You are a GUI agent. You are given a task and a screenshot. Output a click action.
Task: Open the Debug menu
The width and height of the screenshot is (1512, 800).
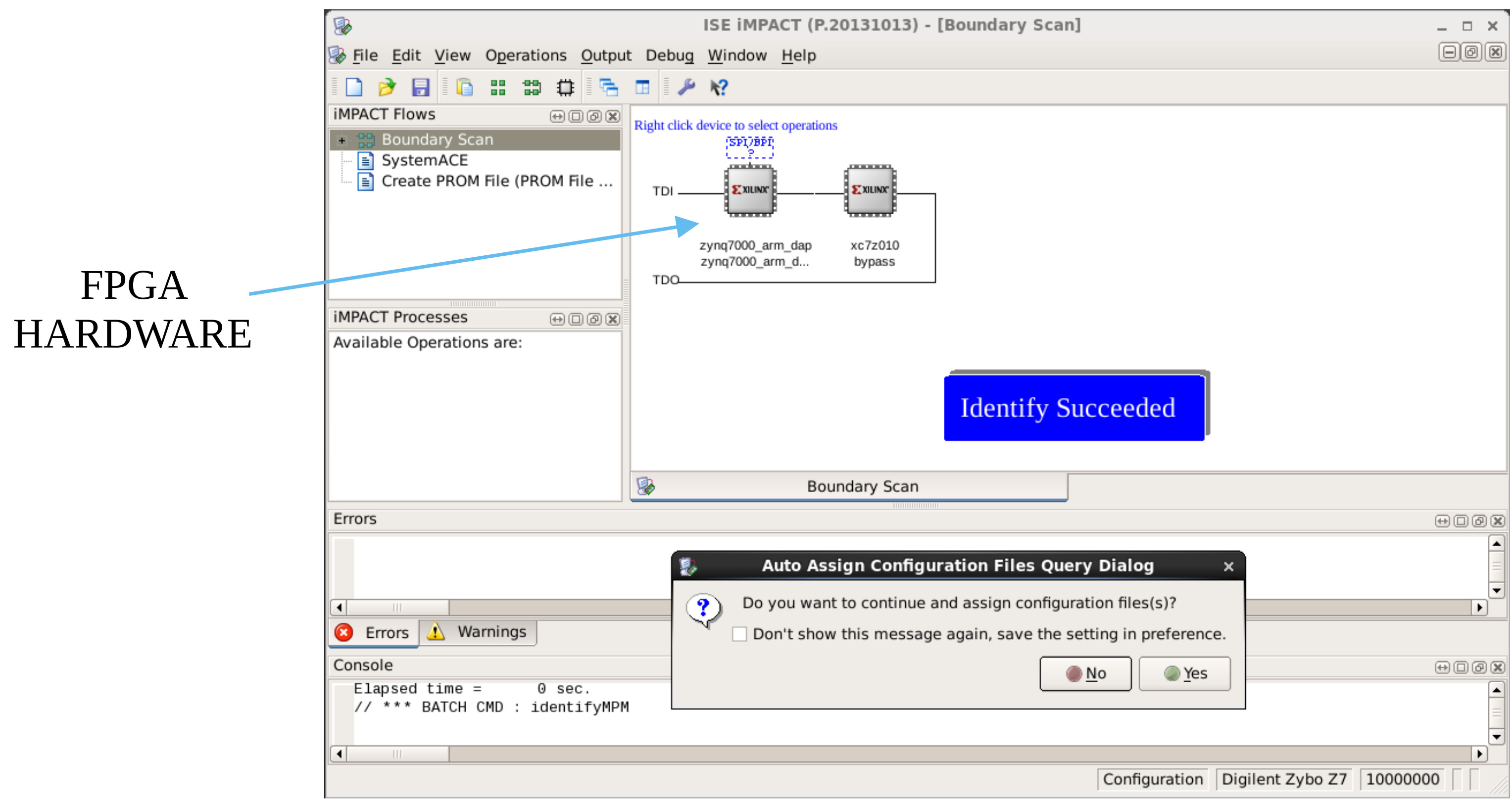click(669, 55)
